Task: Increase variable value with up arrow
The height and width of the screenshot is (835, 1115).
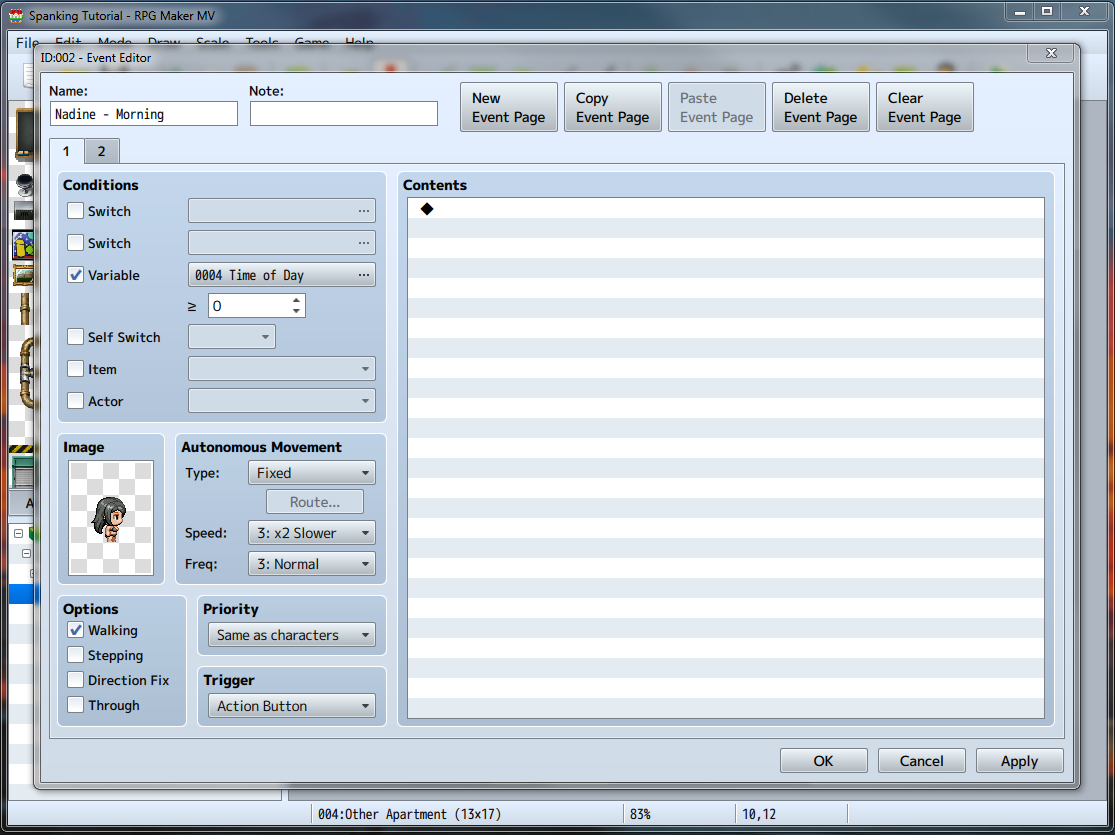Action: pos(297,300)
